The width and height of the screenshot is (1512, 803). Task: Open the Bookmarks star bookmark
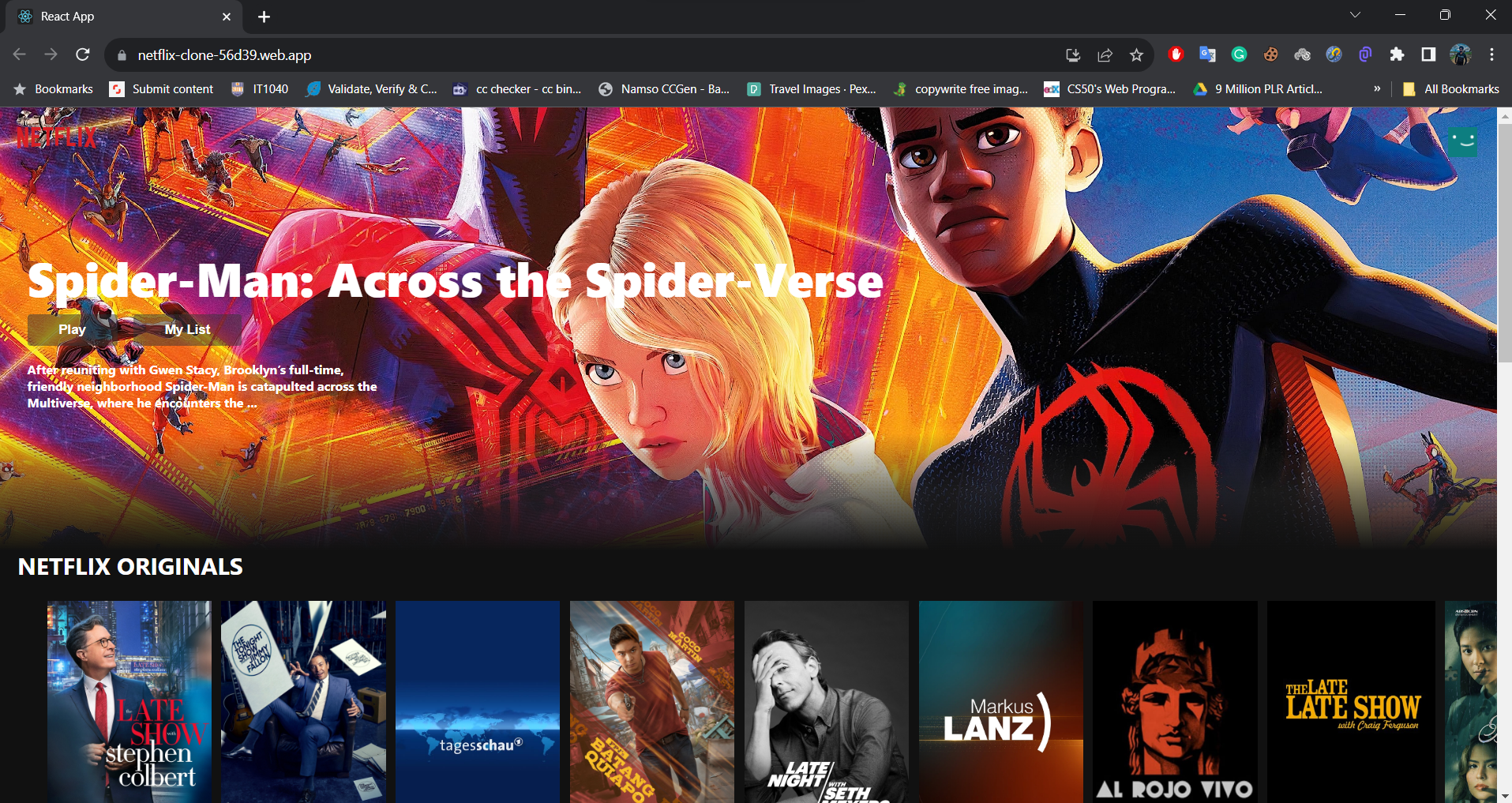pyautogui.click(x=53, y=89)
